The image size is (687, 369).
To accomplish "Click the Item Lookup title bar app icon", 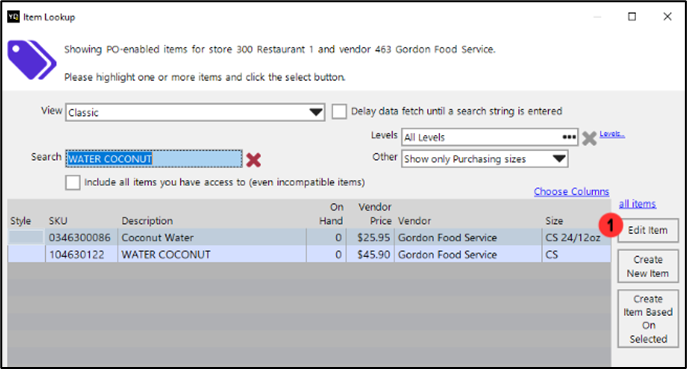I will click(x=14, y=17).
